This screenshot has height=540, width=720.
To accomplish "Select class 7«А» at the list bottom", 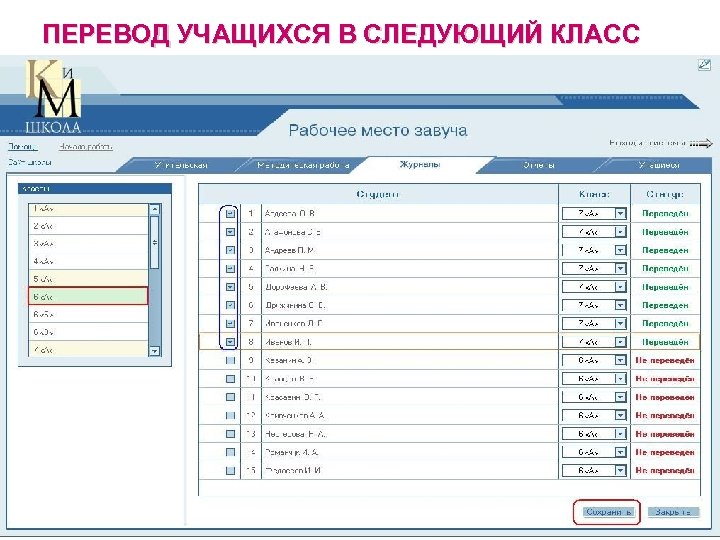I will (88, 349).
